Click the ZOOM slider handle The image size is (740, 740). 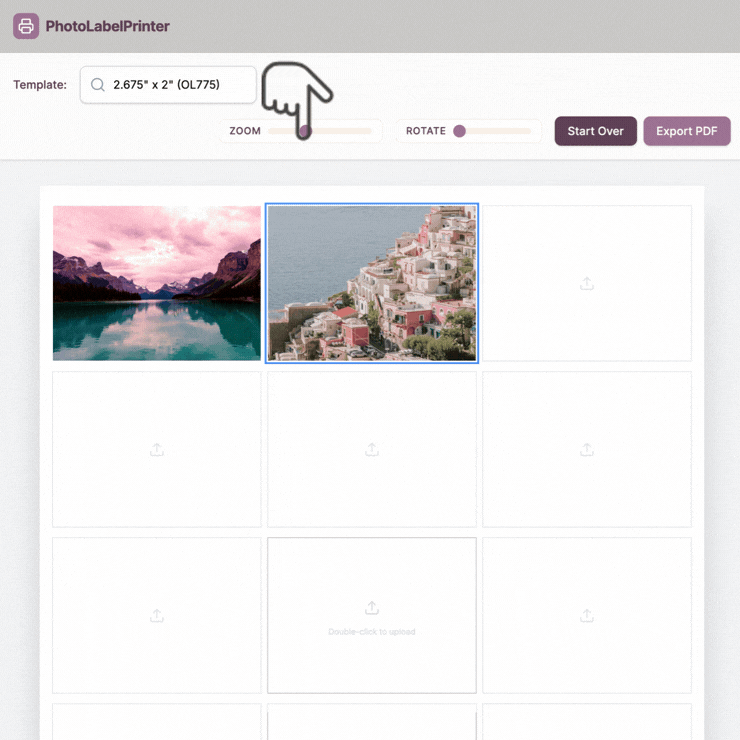point(305,131)
